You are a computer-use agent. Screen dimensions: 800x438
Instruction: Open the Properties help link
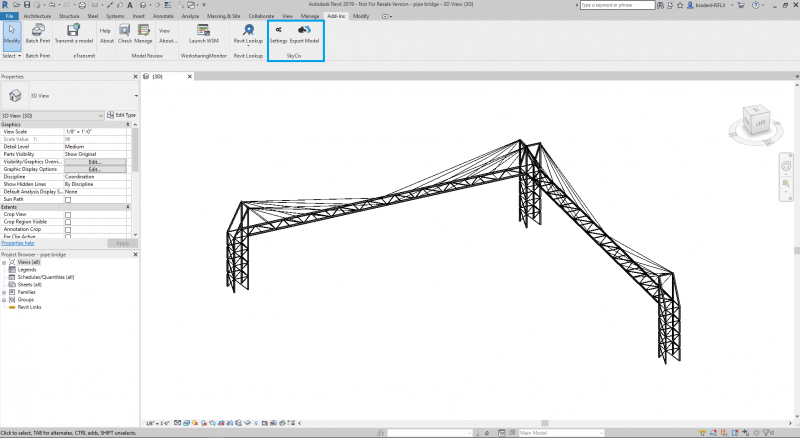(x=17, y=244)
